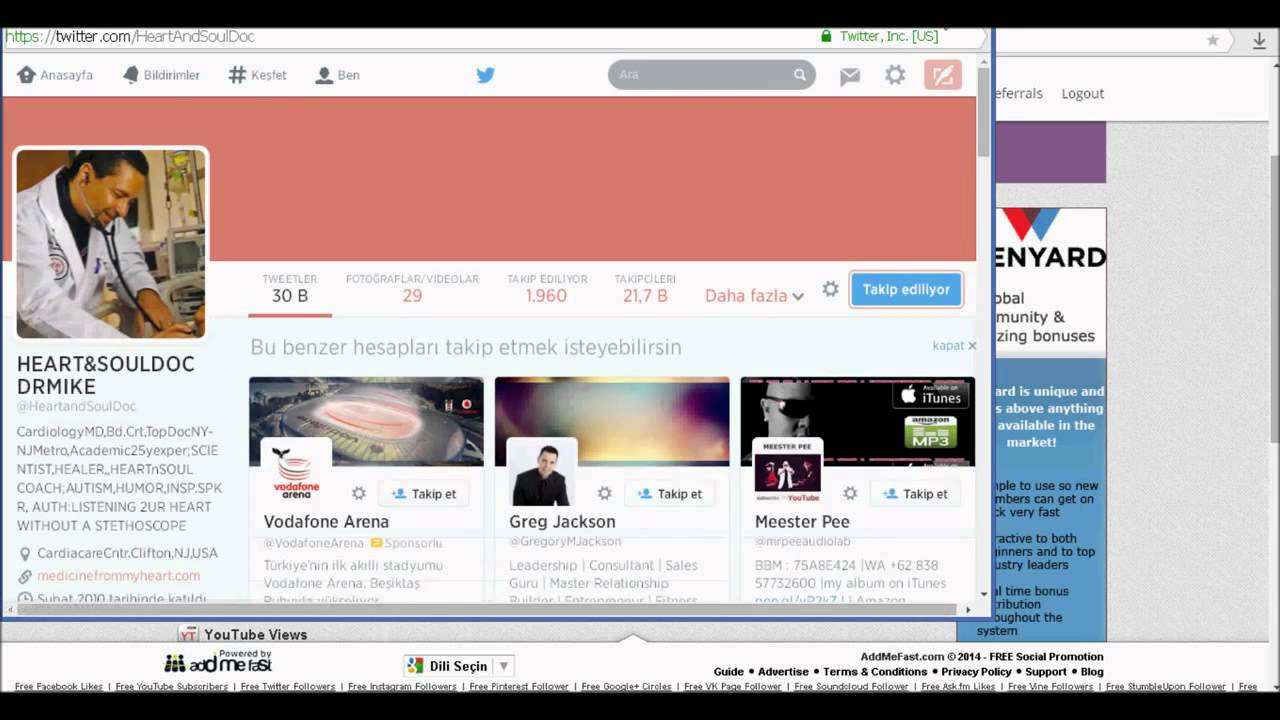
Task: Open Meester Pee profile name
Action: pos(802,521)
